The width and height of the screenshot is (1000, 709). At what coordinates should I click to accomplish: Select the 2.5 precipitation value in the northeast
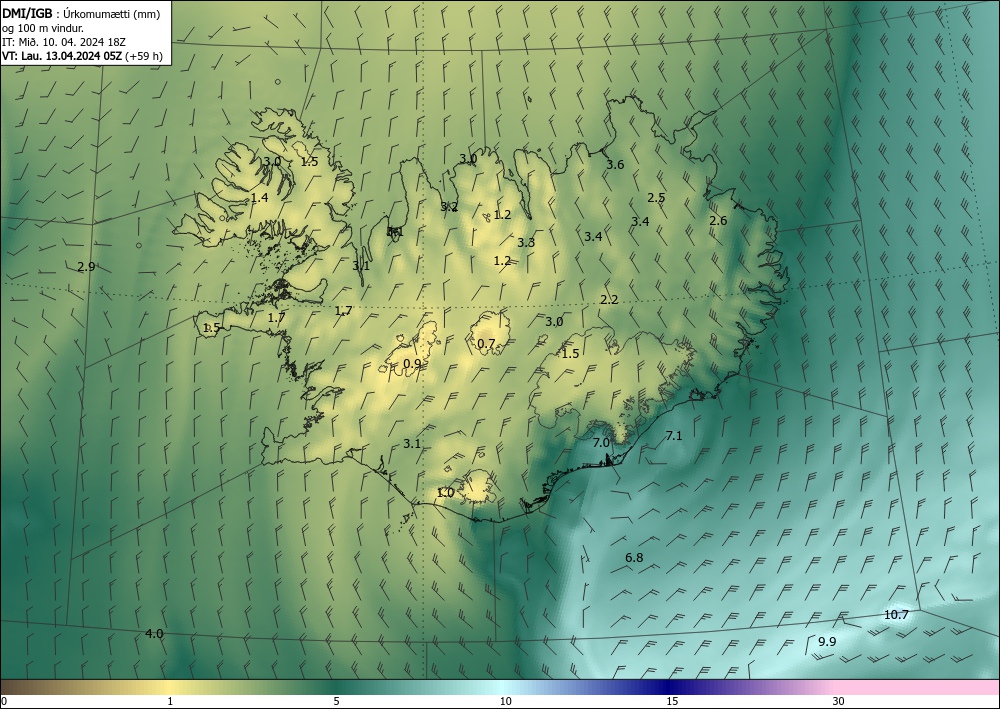(x=656, y=198)
